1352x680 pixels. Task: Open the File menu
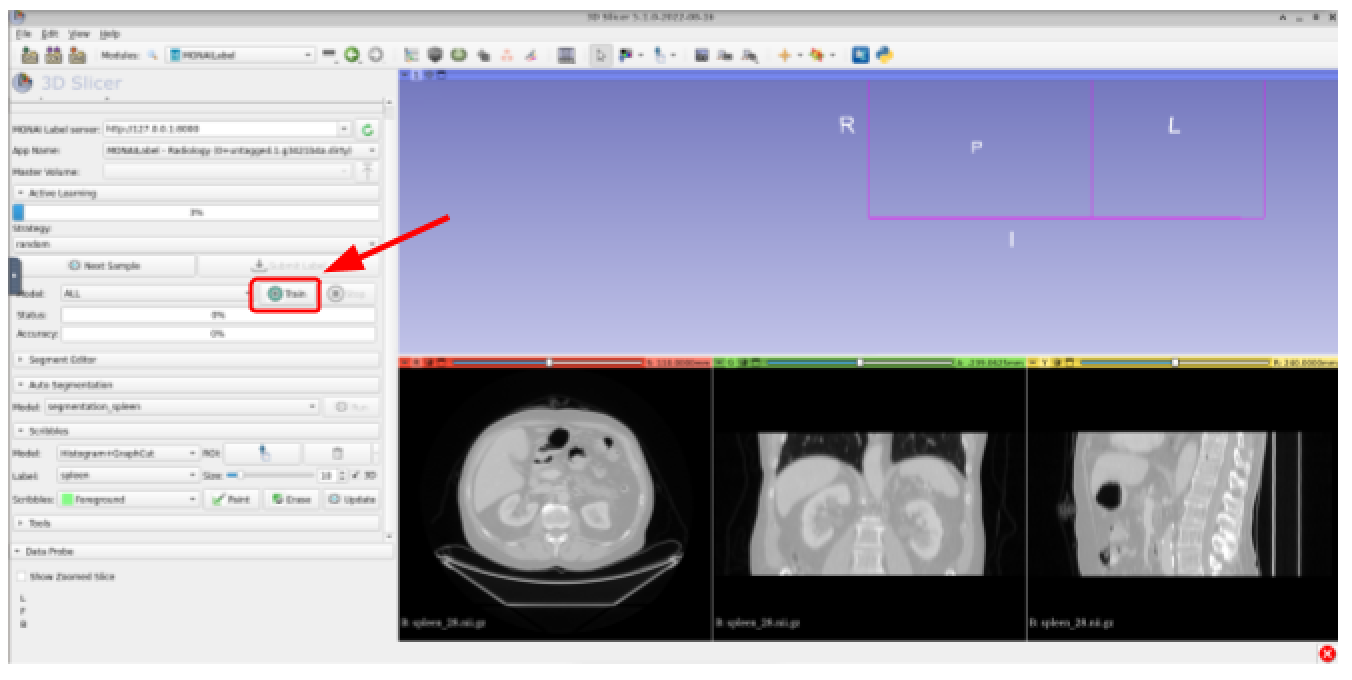click(x=23, y=34)
